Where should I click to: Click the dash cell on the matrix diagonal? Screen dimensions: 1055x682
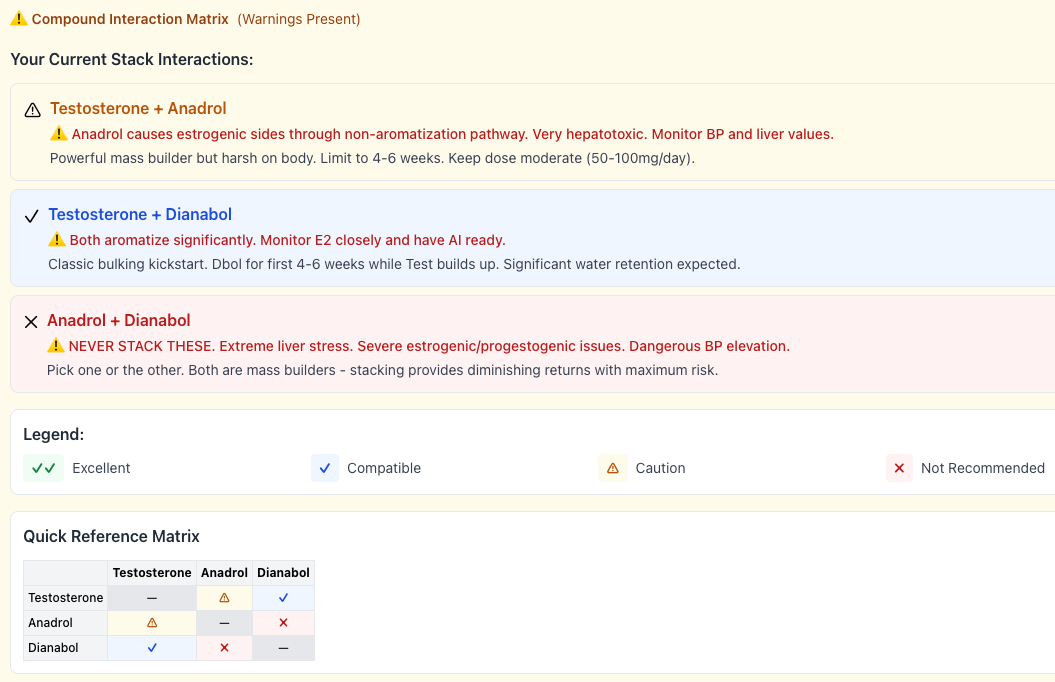152,597
